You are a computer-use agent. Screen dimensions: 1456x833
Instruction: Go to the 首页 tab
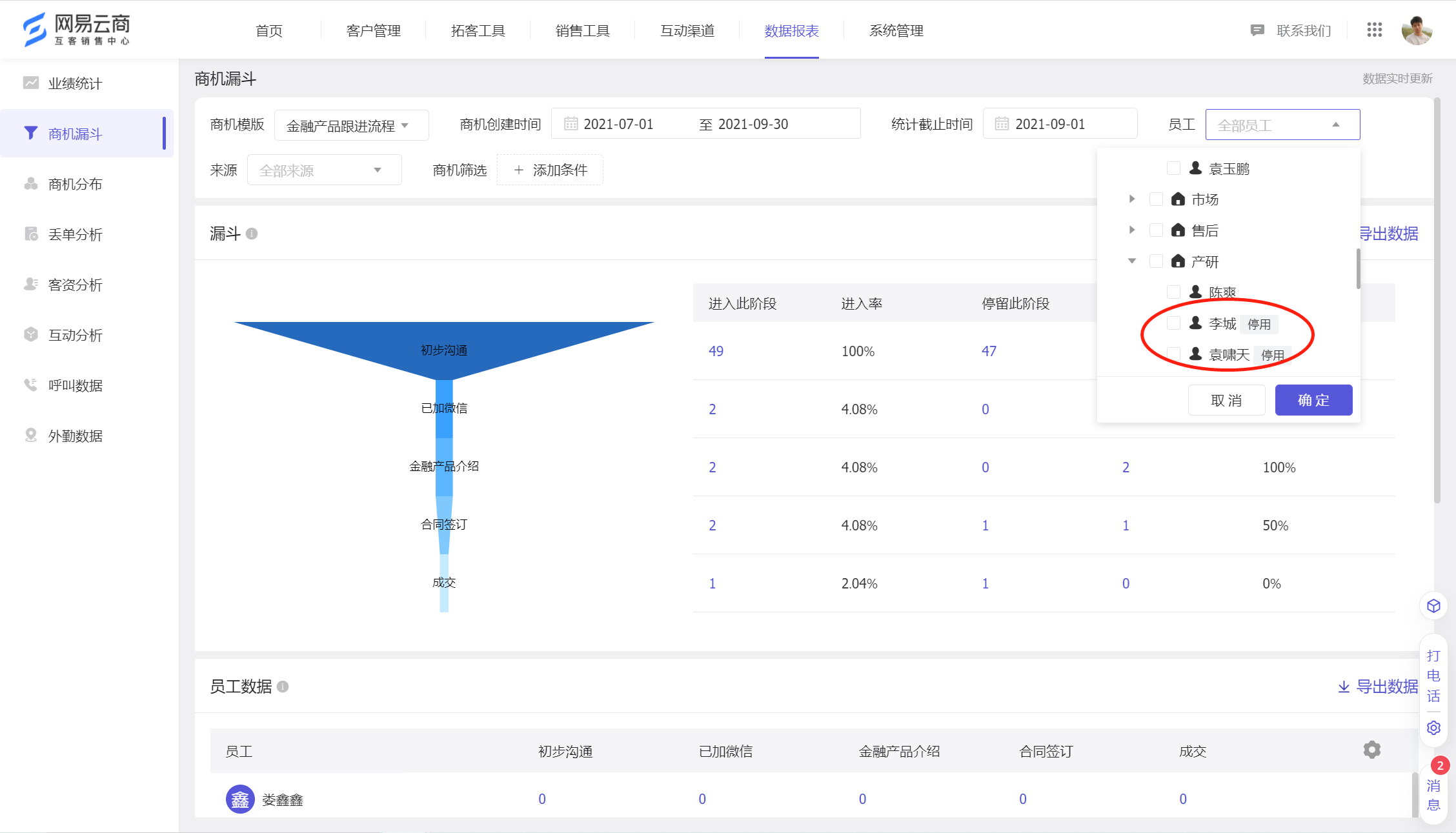(268, 30)
